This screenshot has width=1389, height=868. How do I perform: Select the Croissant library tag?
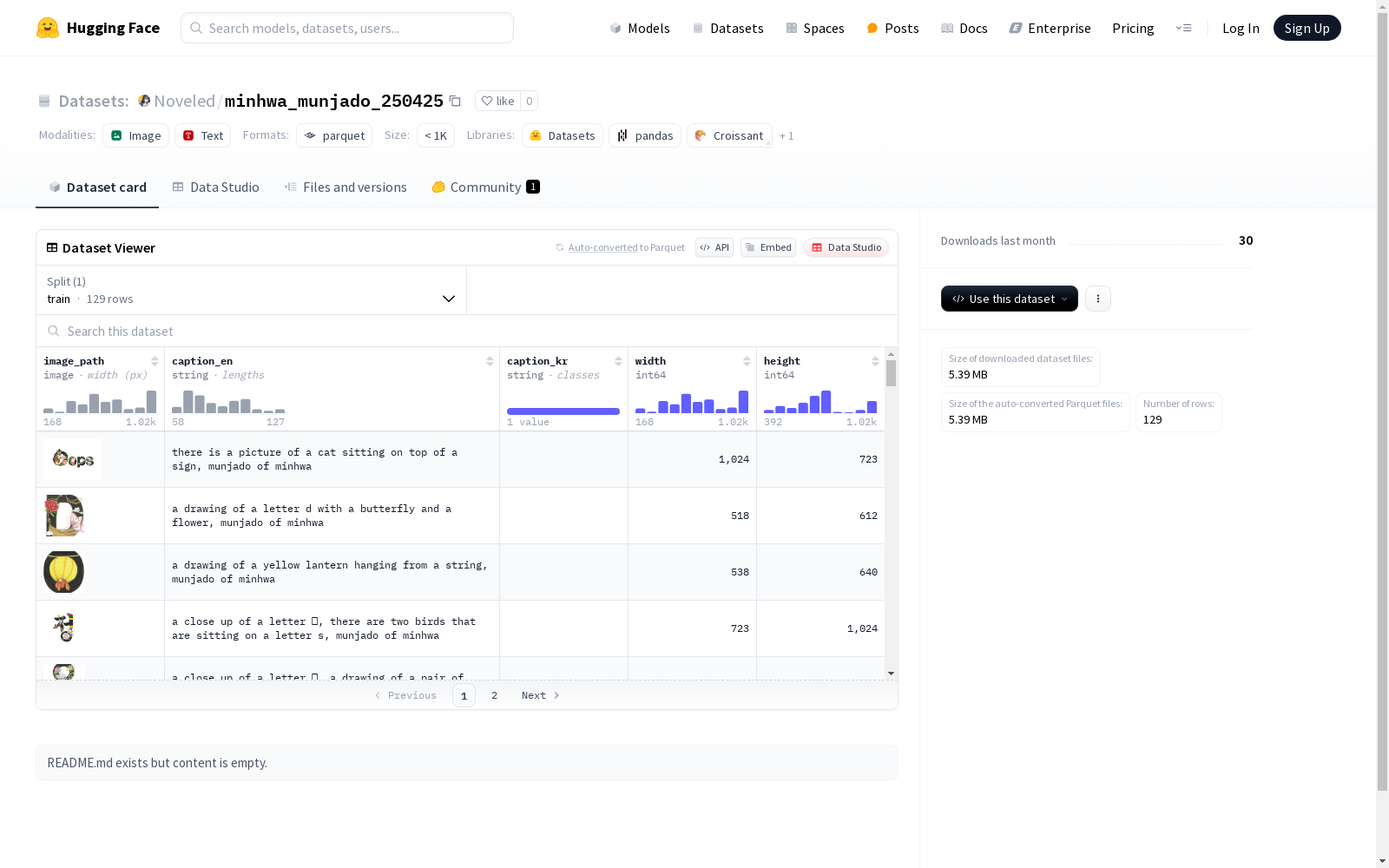point(729,135)
